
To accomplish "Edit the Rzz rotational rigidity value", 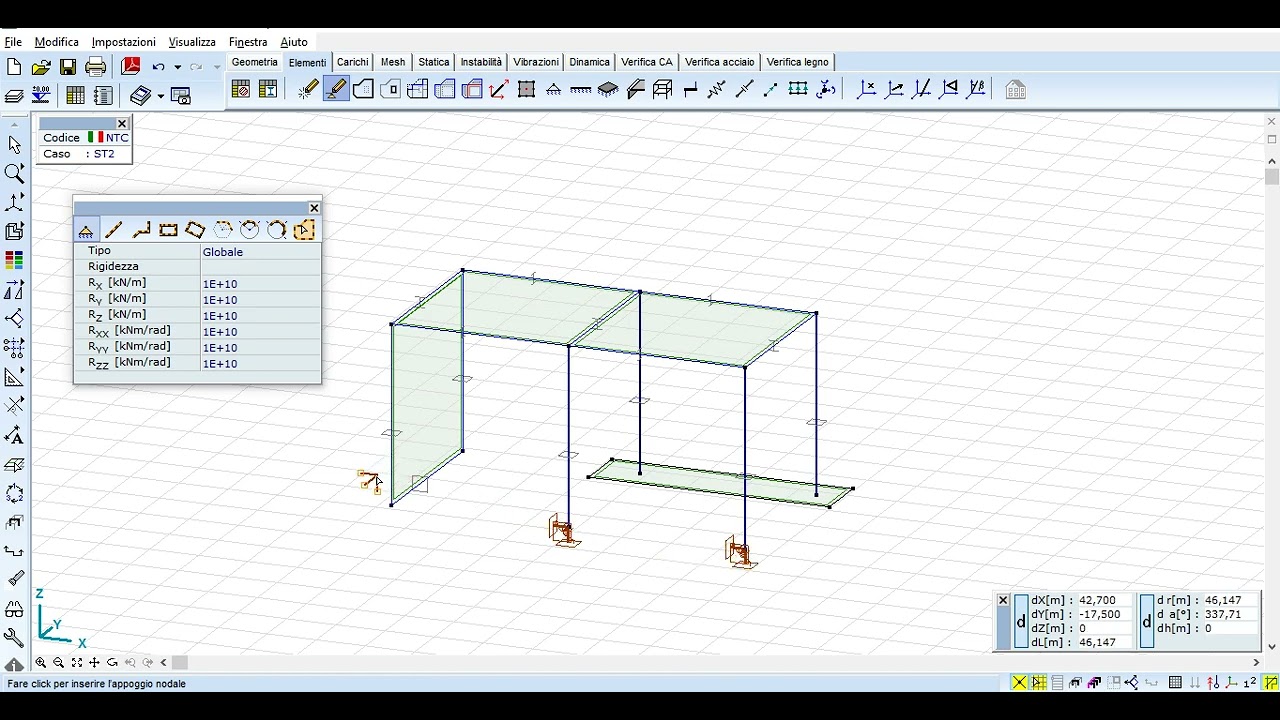I will click(260, 364).
